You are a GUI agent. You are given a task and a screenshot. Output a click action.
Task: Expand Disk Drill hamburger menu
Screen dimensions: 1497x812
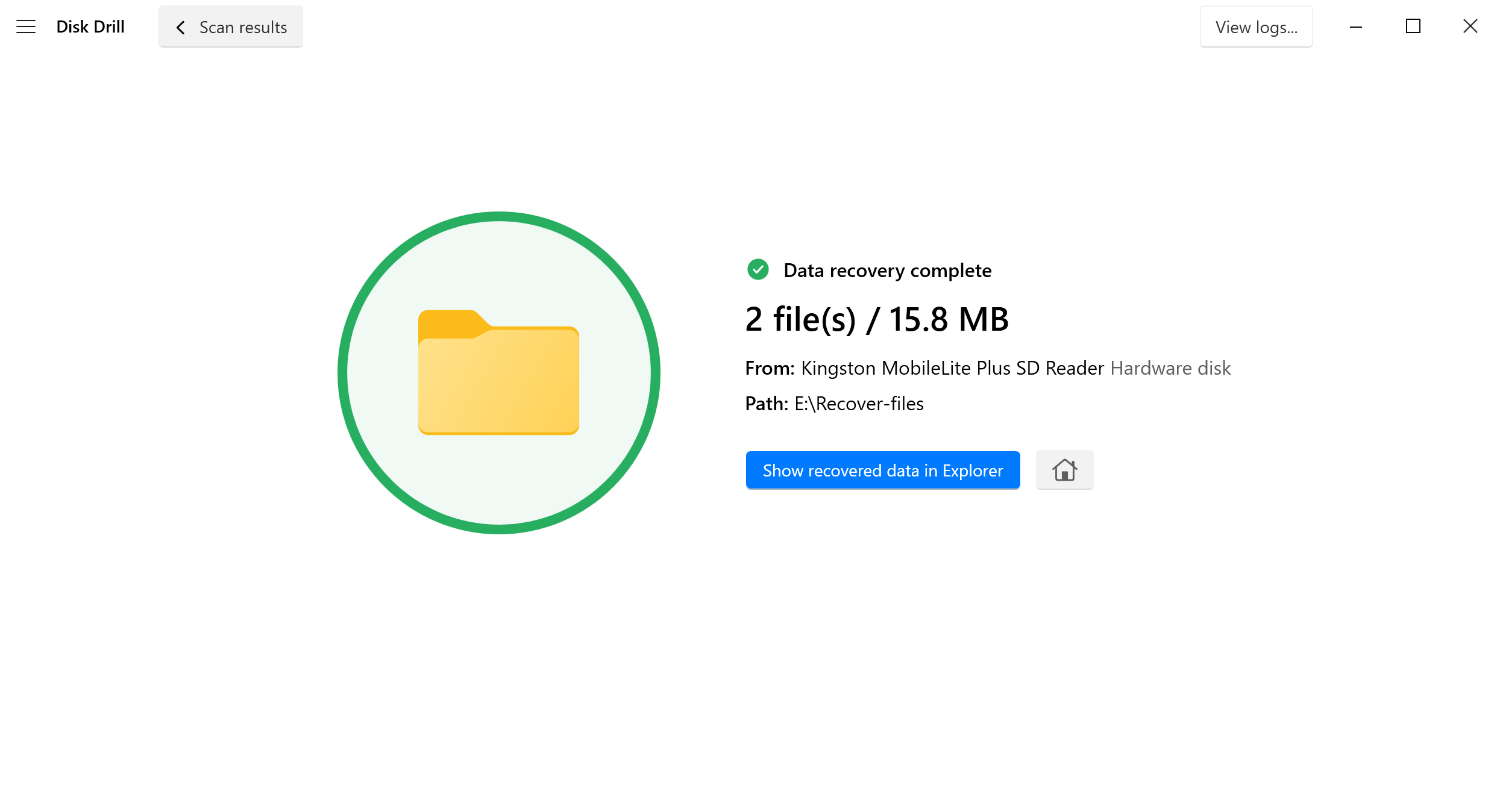coord(25,27)
